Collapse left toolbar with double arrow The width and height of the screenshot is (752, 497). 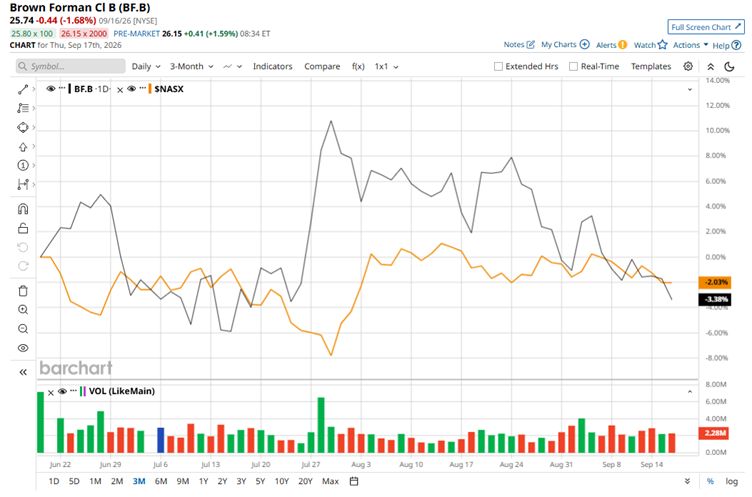(23, 372)
